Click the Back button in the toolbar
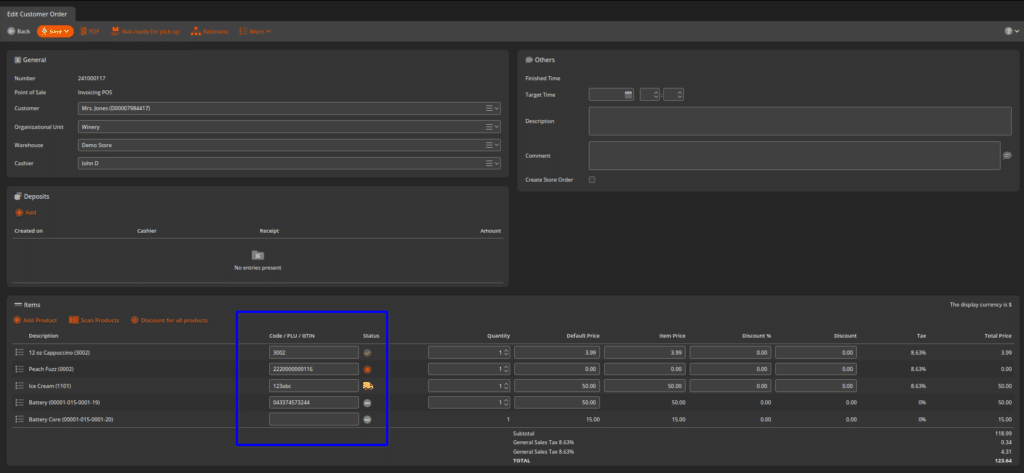 18,32
